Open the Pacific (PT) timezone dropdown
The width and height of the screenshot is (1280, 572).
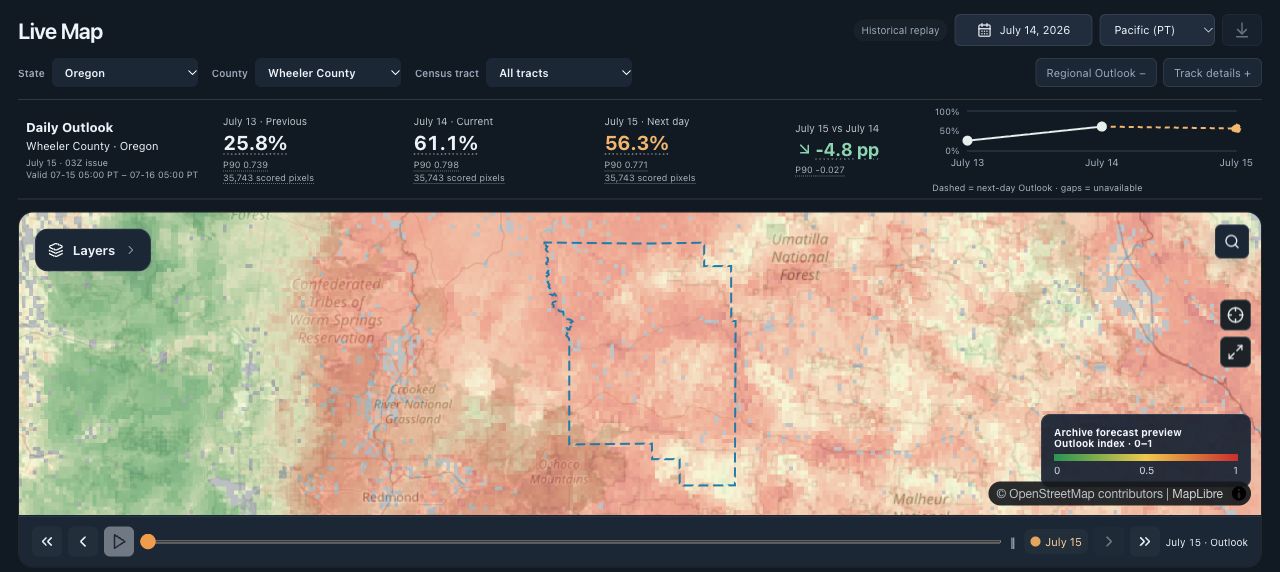(1157, 30)
